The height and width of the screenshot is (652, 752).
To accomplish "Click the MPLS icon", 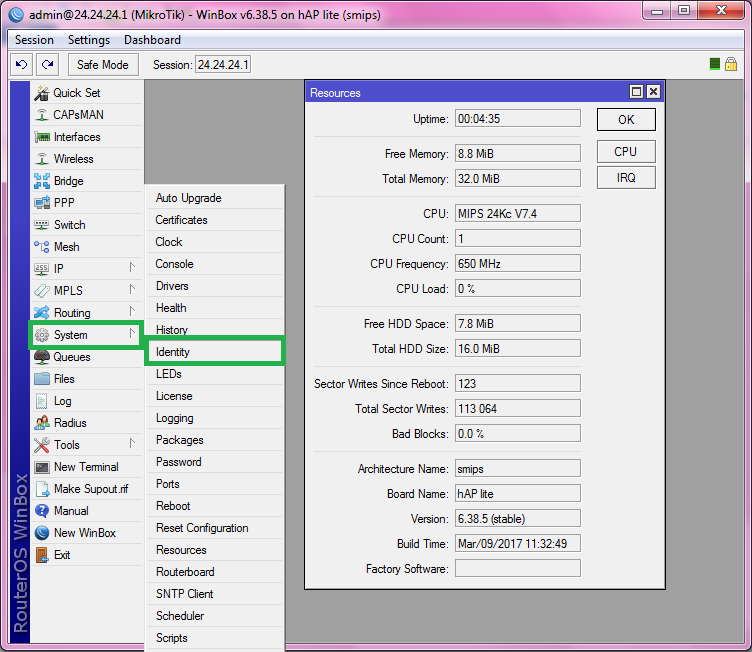I will point(42,291).
